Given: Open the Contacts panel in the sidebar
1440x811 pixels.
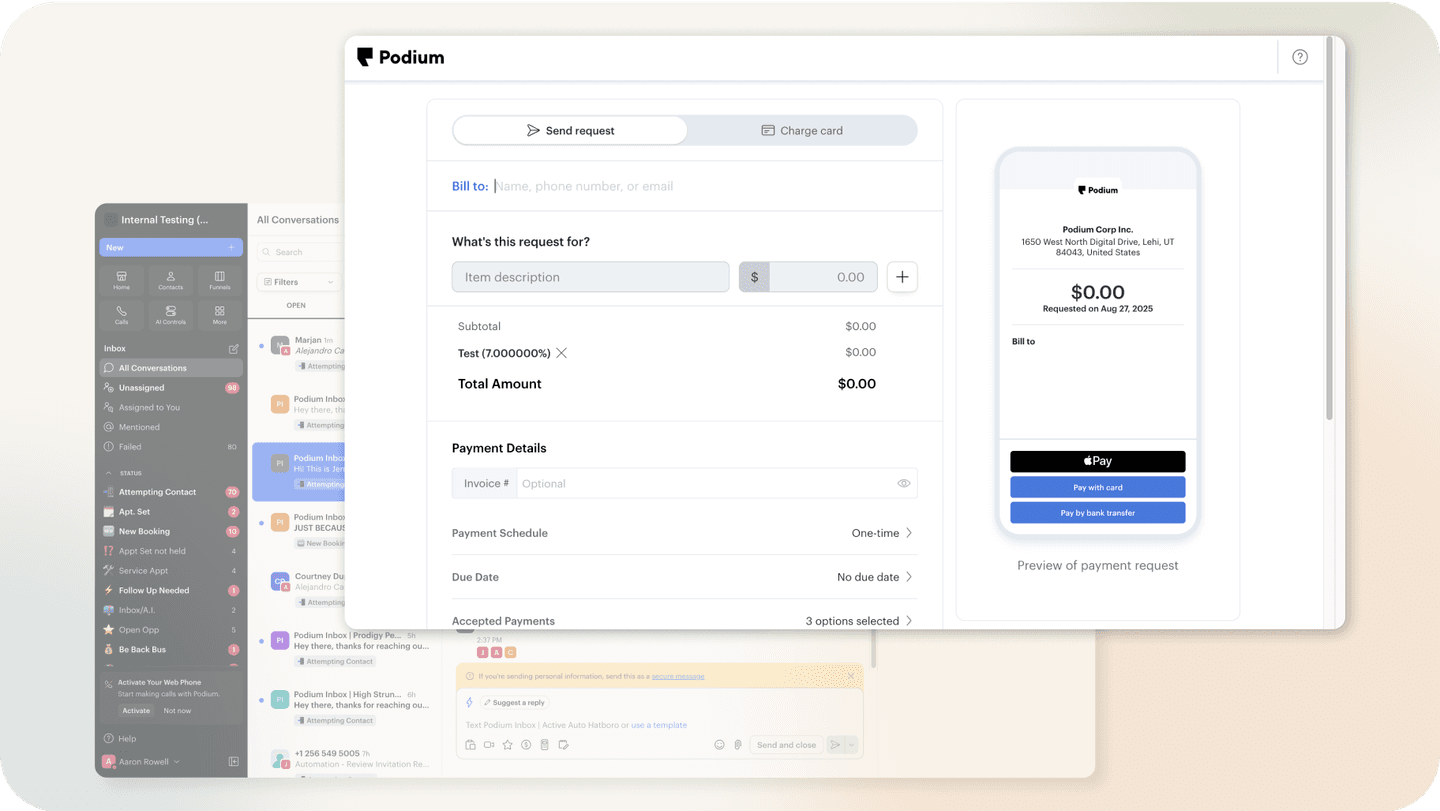Looking at the screenshot, I should point(170,280).
